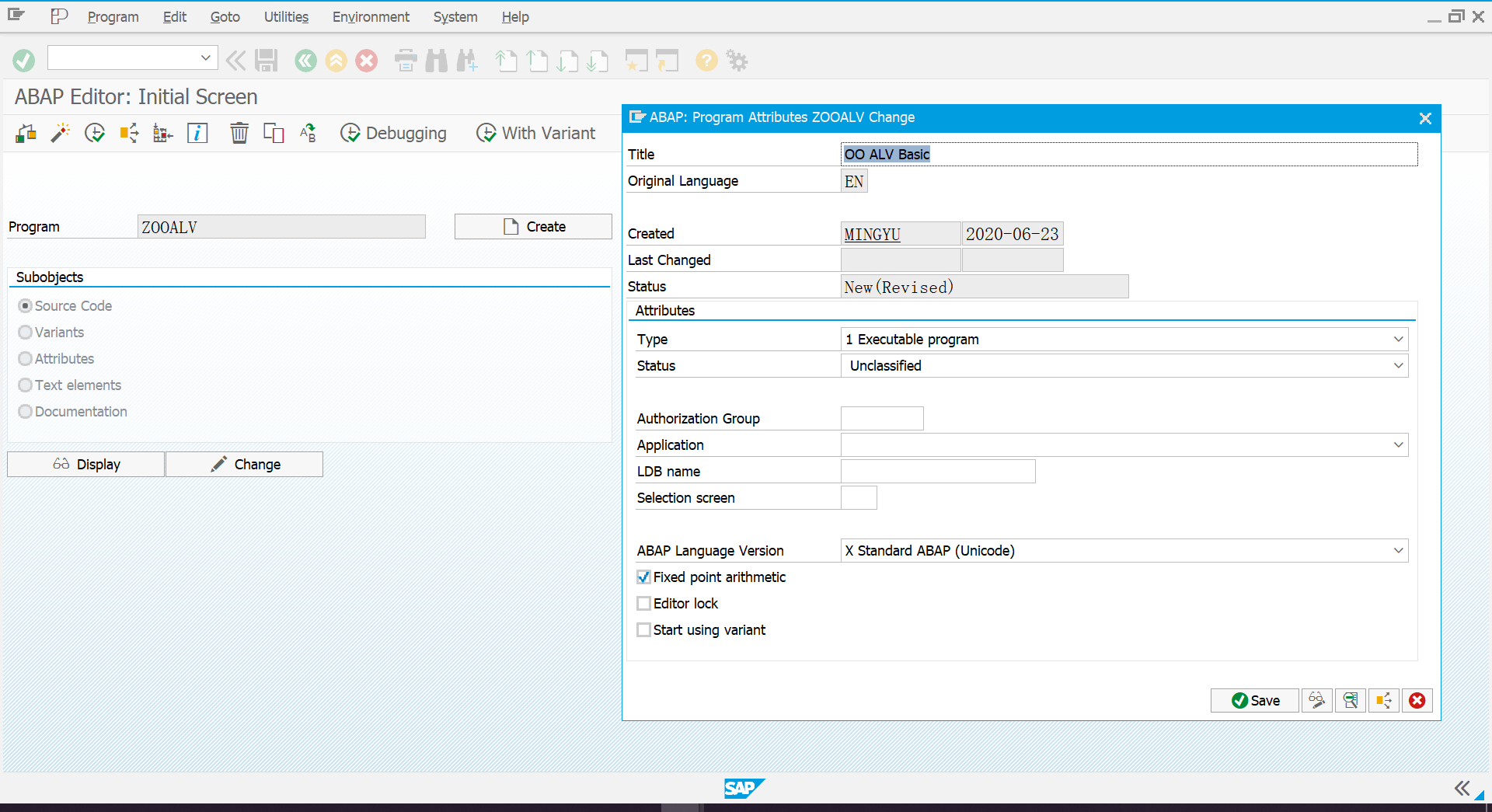Open the Help menu

coord(515,16)
